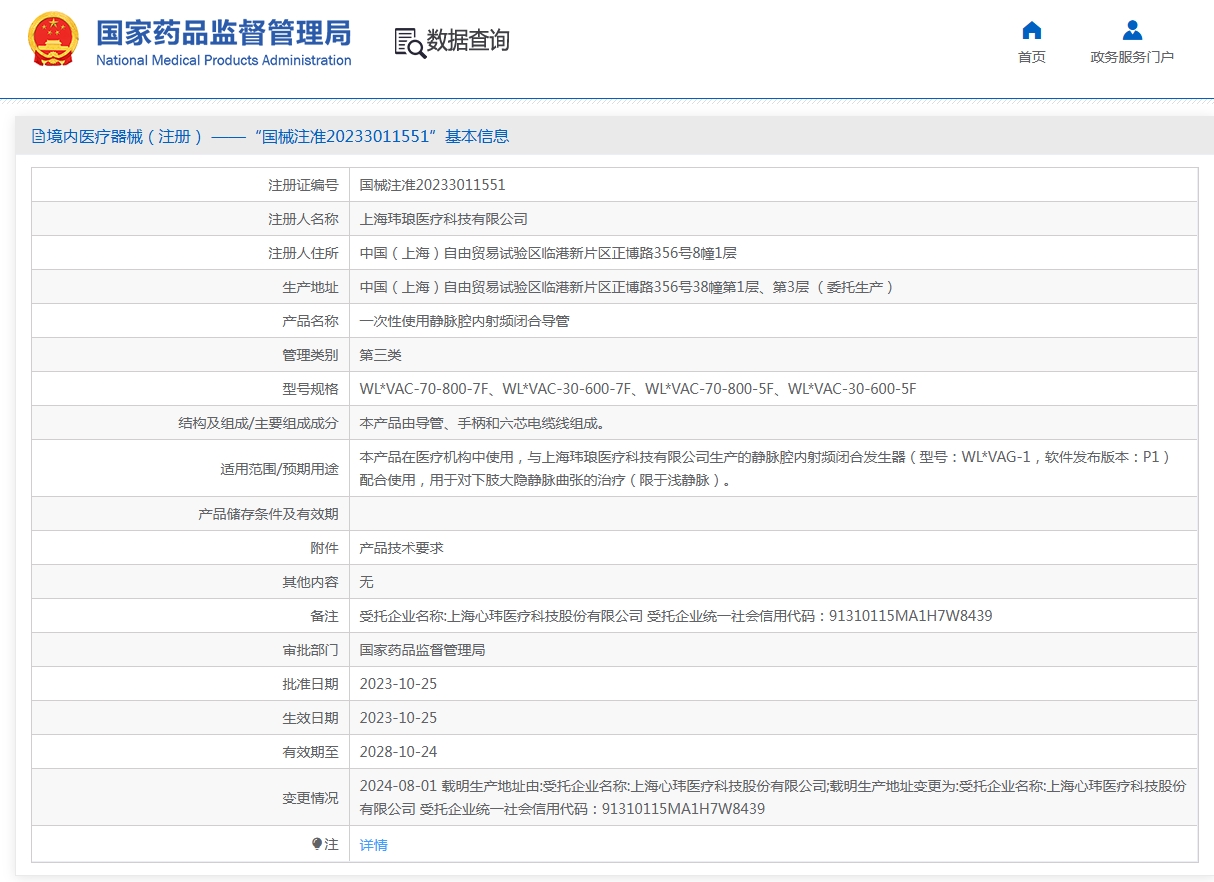Click product name 一次性使用静脉腔内射频闭合导管

tap(465, 321)
